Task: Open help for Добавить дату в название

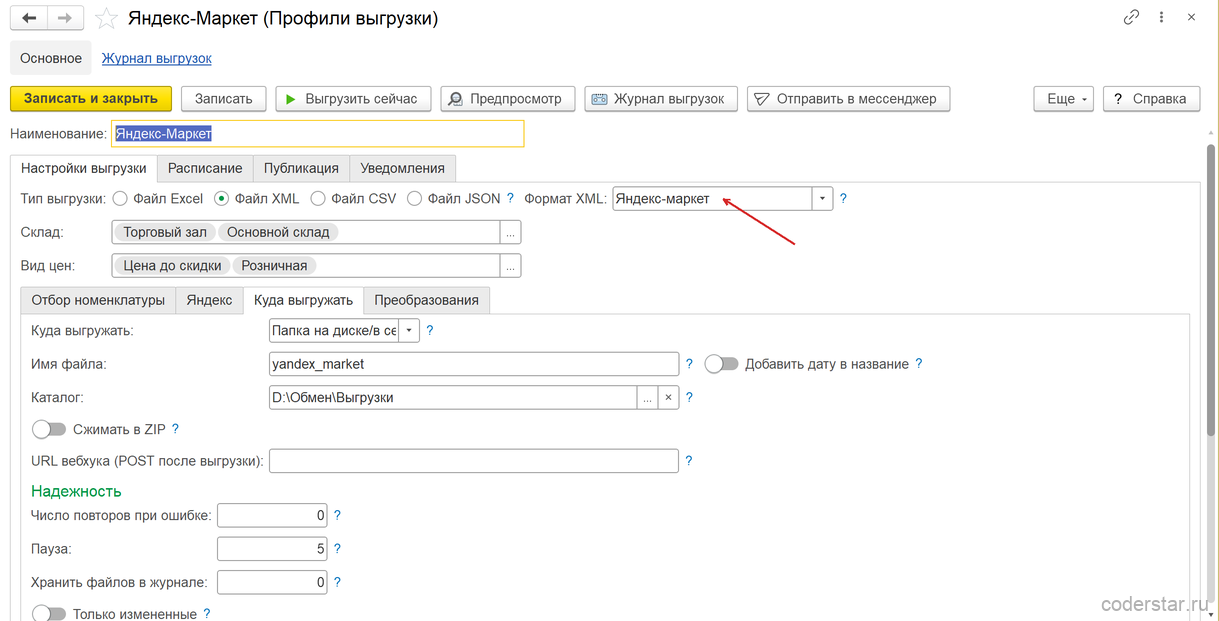Action: coord(918,364)
